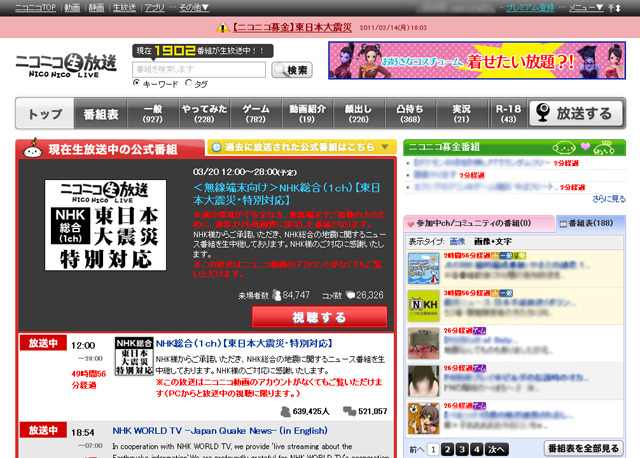
Task: Open the やってみた (228) category tab
Action: (x=204, y=114)
